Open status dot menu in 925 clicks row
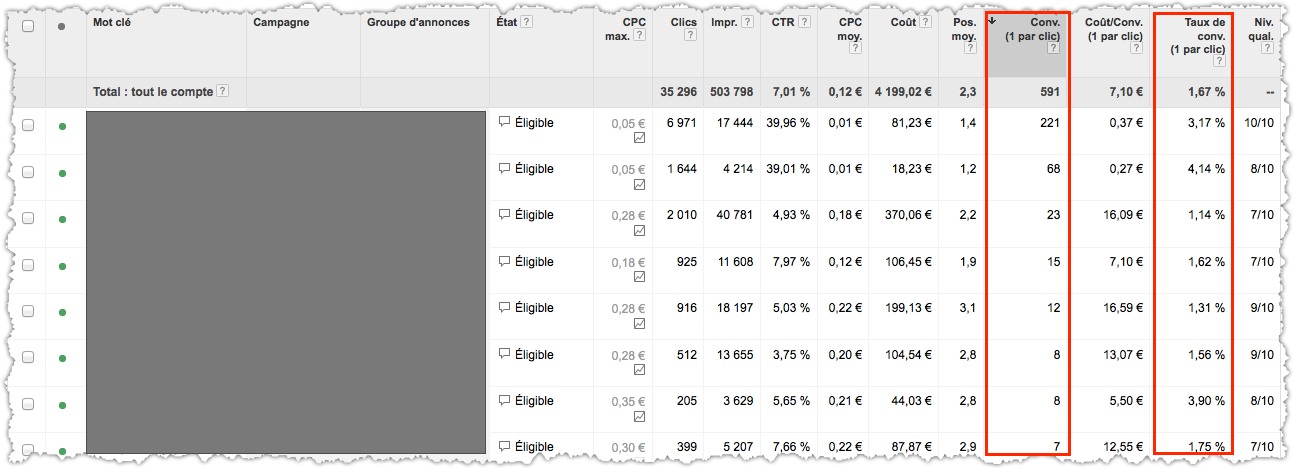1294x468 pixels. coord(63,266)
